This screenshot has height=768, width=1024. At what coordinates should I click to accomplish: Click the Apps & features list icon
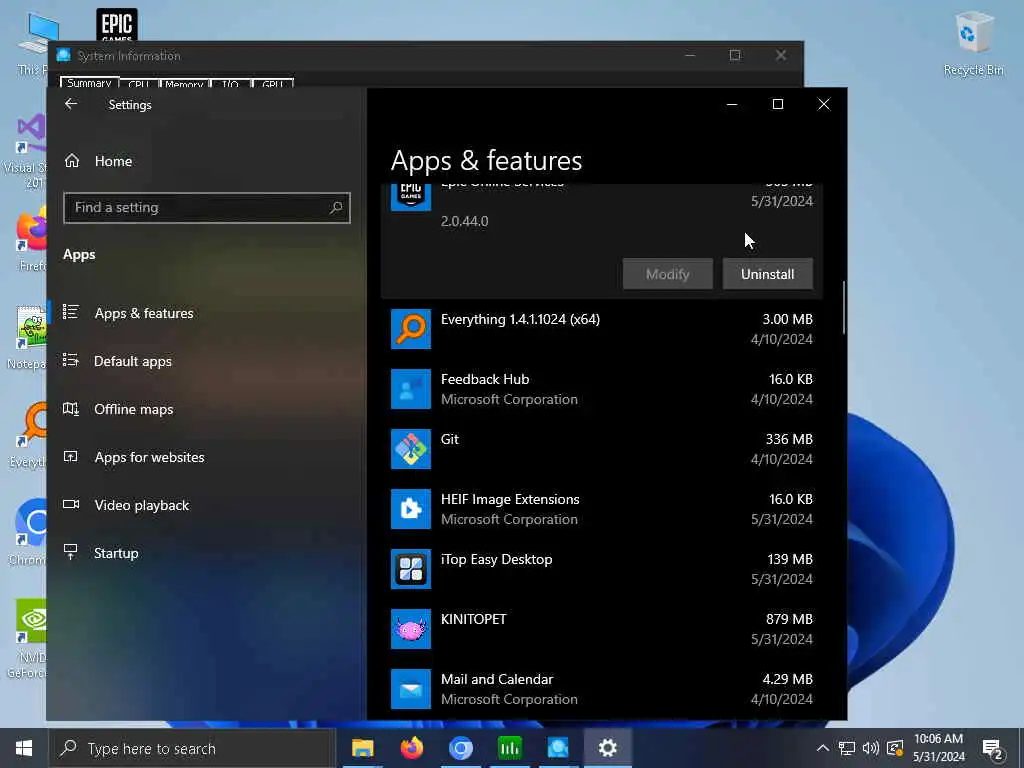point(71,312)
